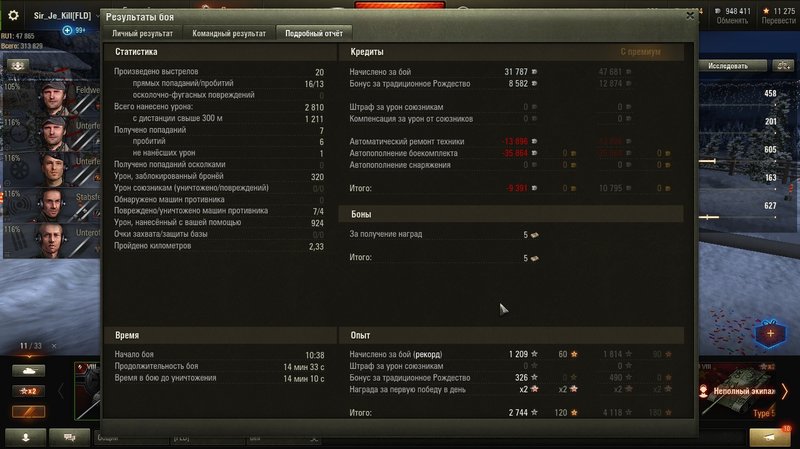Click Перевести under free experience
Image resolution: width=800 pixels, height=449 pixels.
point(778,21)
